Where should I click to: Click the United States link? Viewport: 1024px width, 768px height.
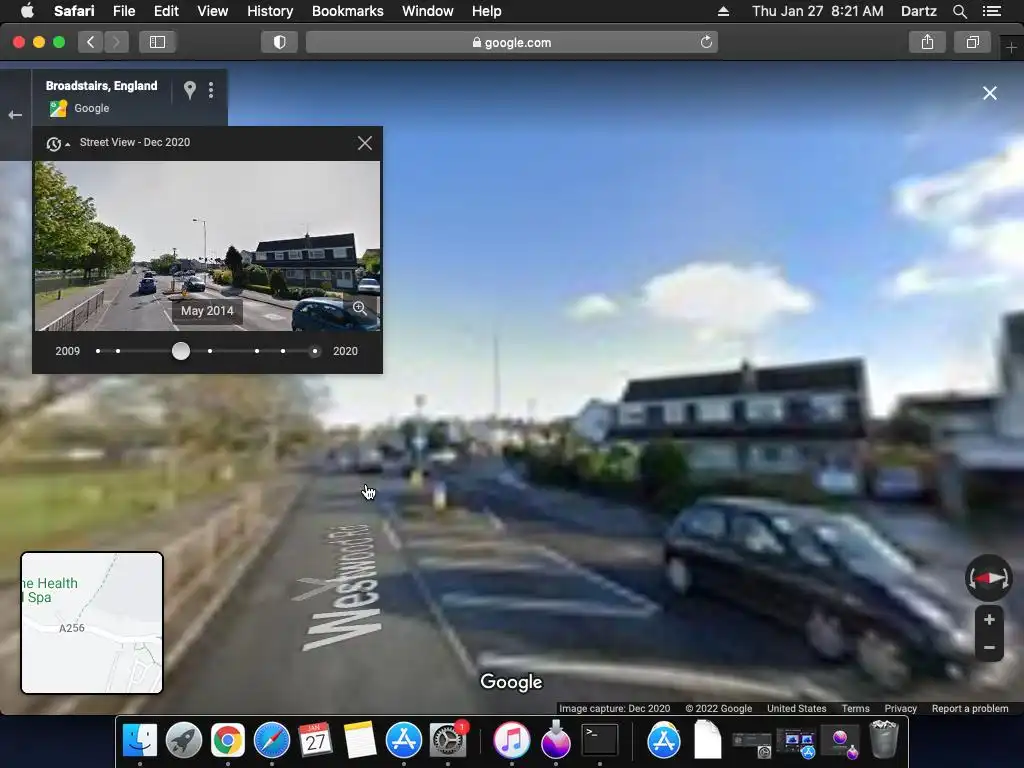coord(796,709)
